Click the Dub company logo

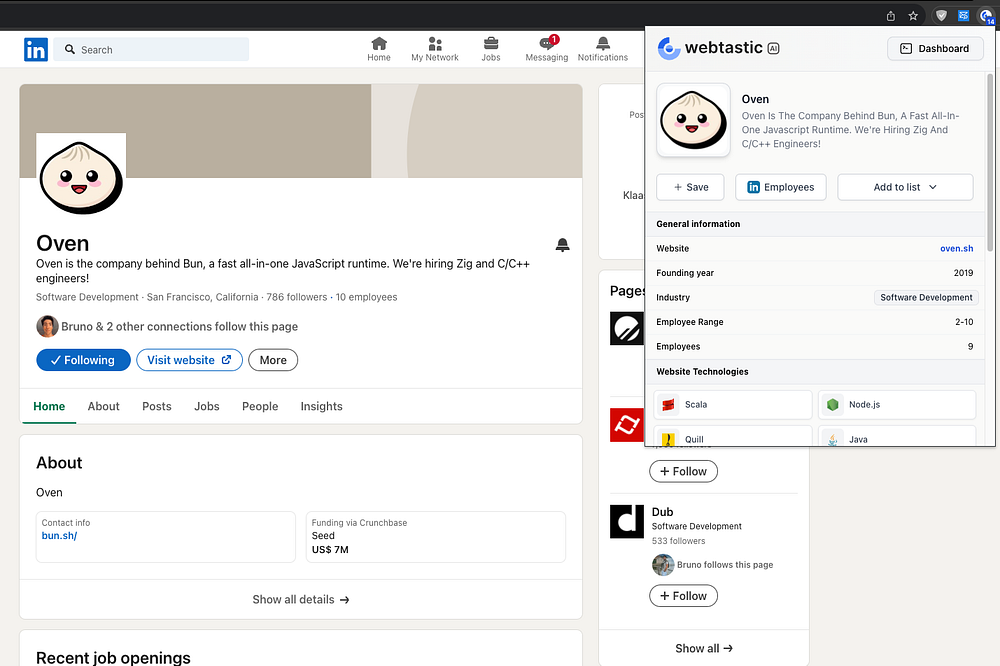pyautogui.click(x=626, y=521)
